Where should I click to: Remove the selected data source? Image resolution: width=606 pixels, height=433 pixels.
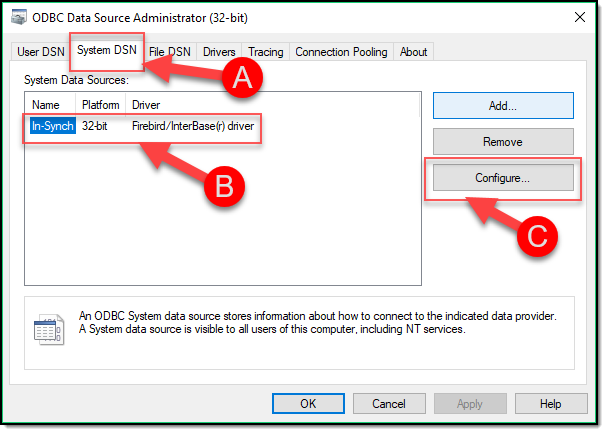pos(502,142)
